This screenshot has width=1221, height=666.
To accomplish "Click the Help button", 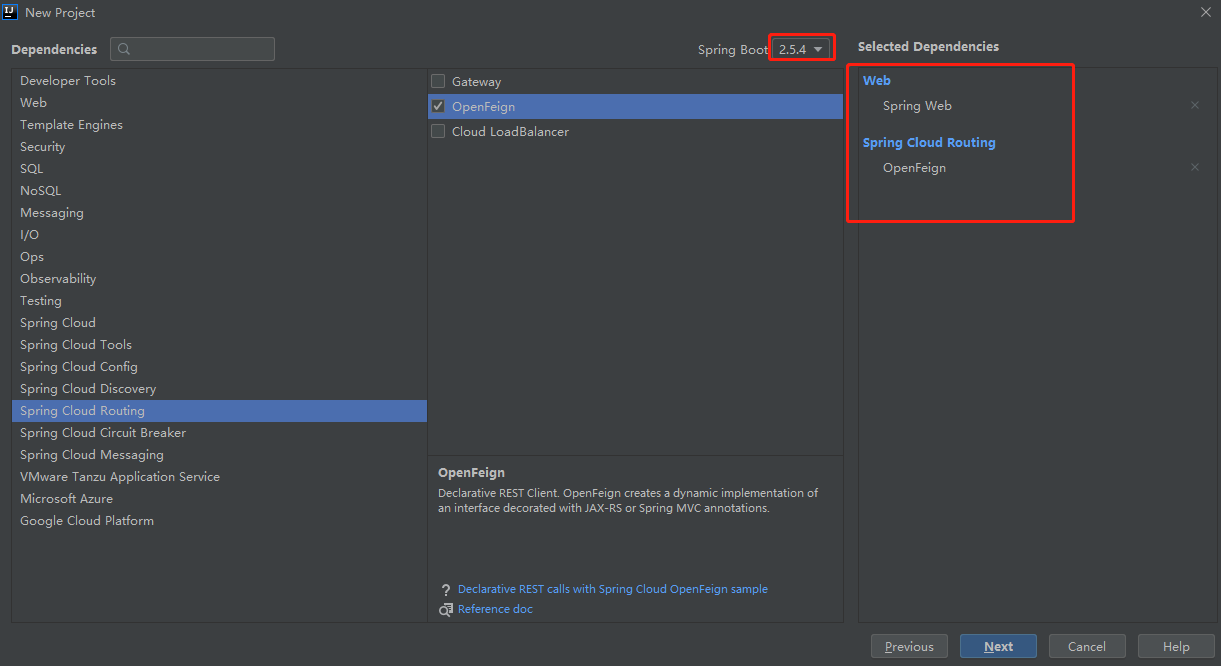I will click(1176, 646).
